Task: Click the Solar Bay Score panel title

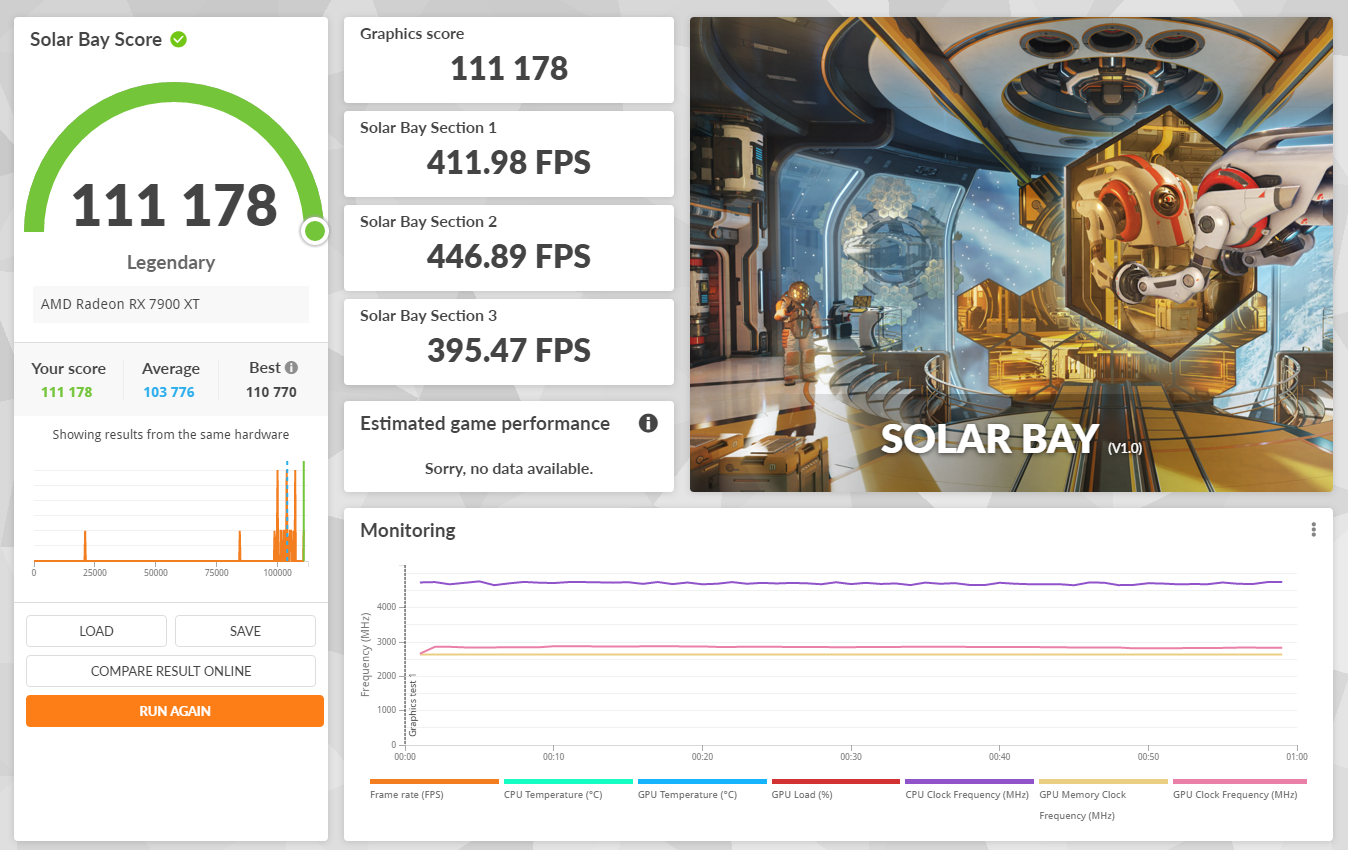Action: click(96, 40)
